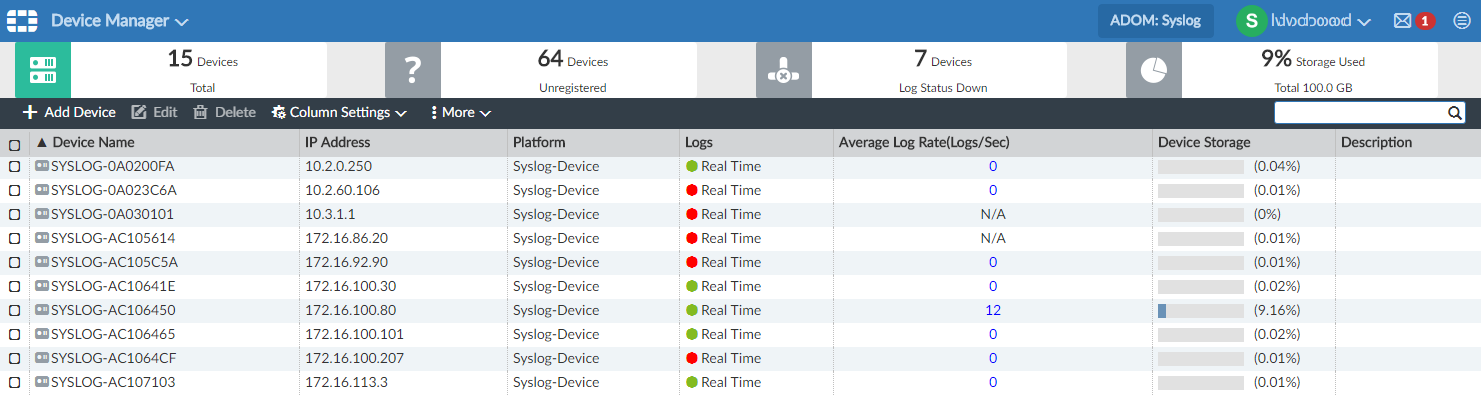Click the Storage Used pie chart icon
1481x395 pixels.
click(1154, 70)
